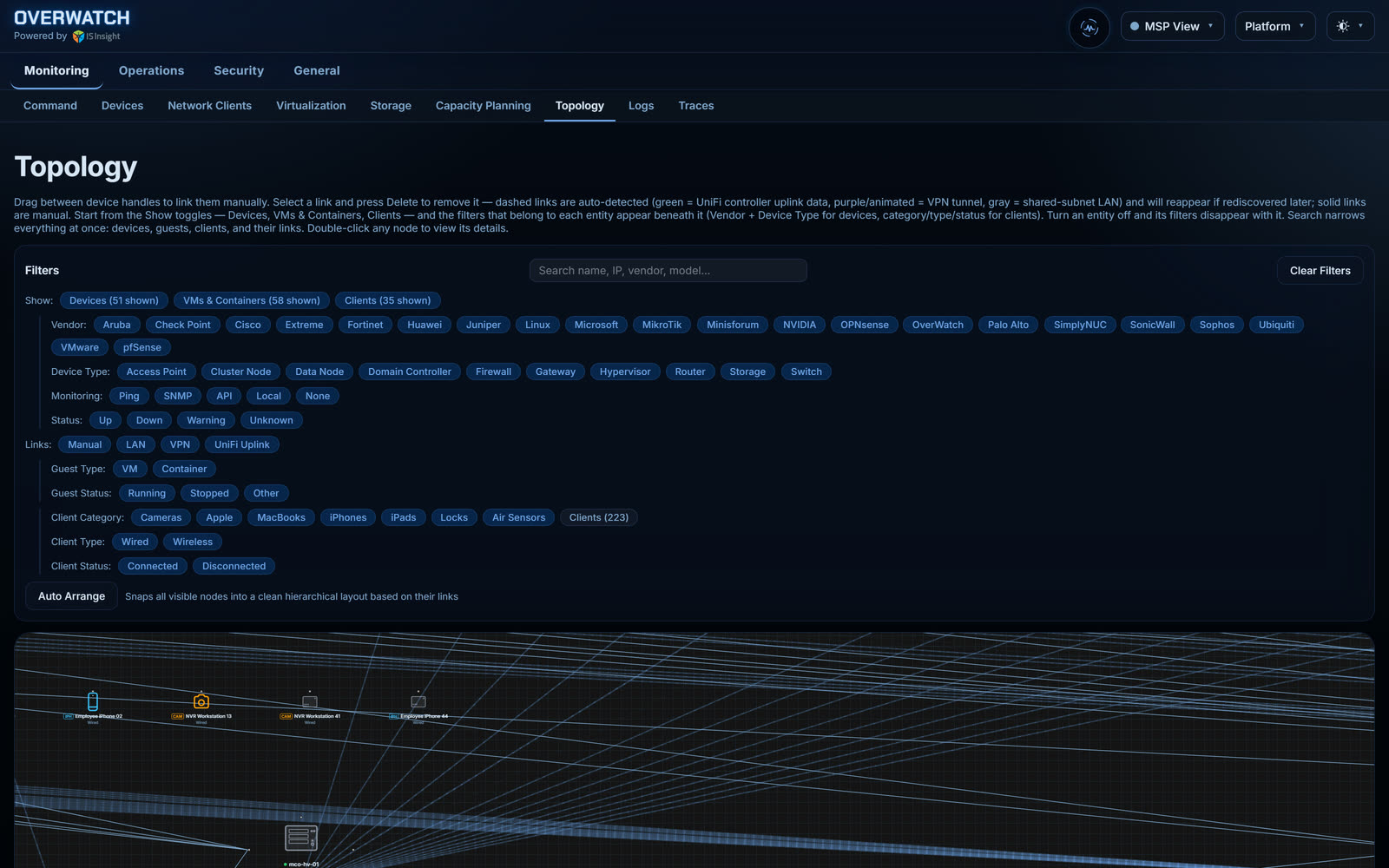Toggle the Clients (223) category chip
This screenshot has width=1389, height=868.
(599, 517)
